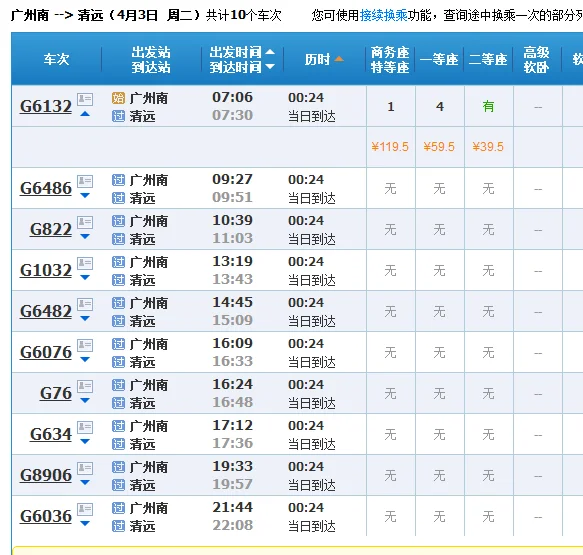Click the ¥59.5 first-class price
Screen dimensions: 583x555
[x=439, y=147]
